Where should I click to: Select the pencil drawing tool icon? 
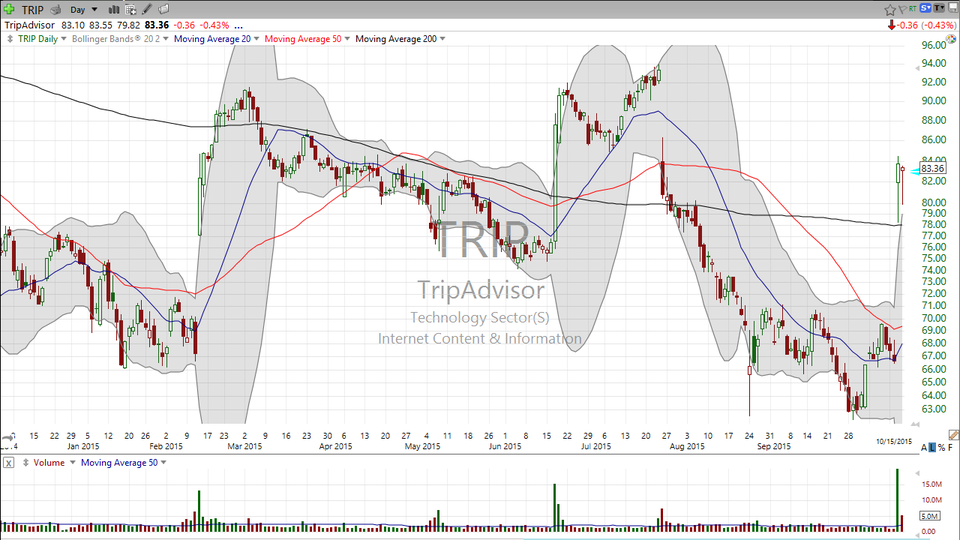pyautogui.click(x=147, y=9)
